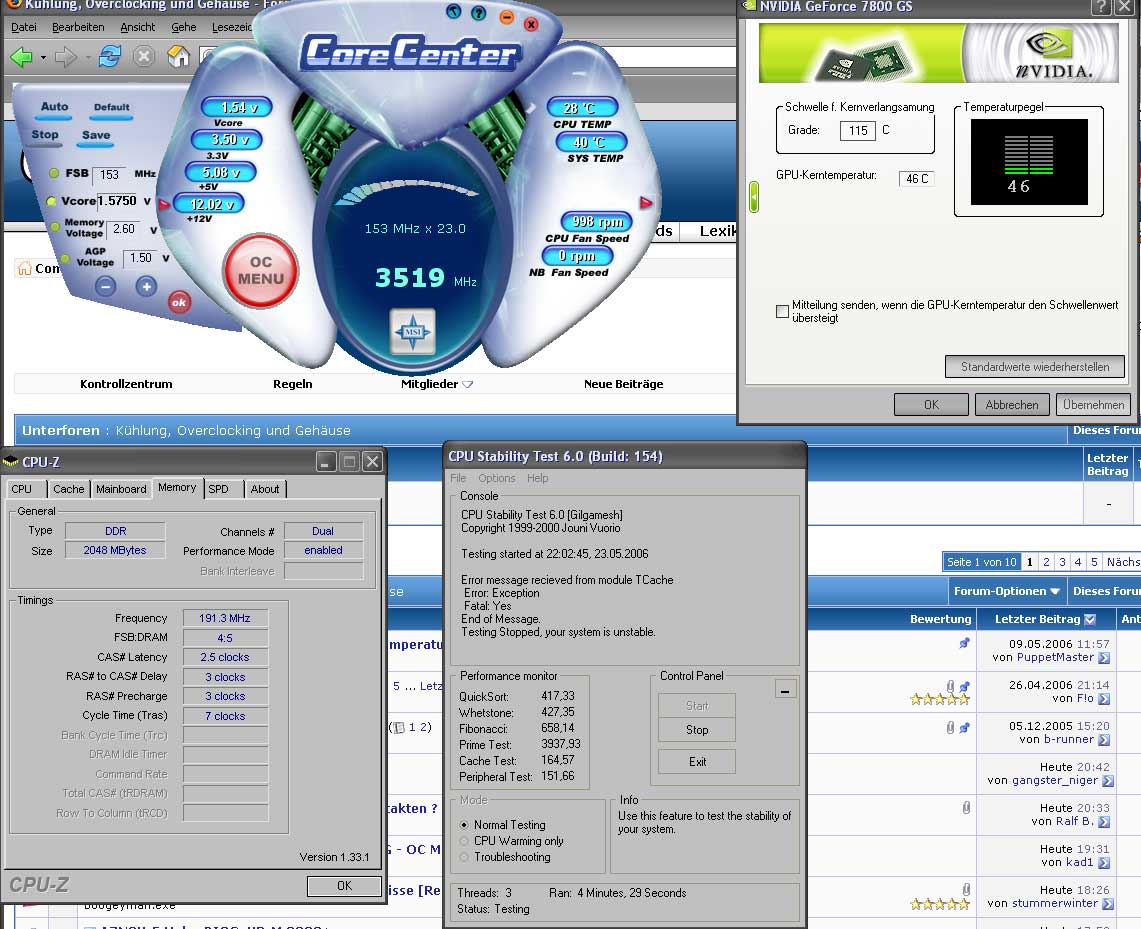Click the Kontrollzentrum forum link

click(x=126, y=384)
